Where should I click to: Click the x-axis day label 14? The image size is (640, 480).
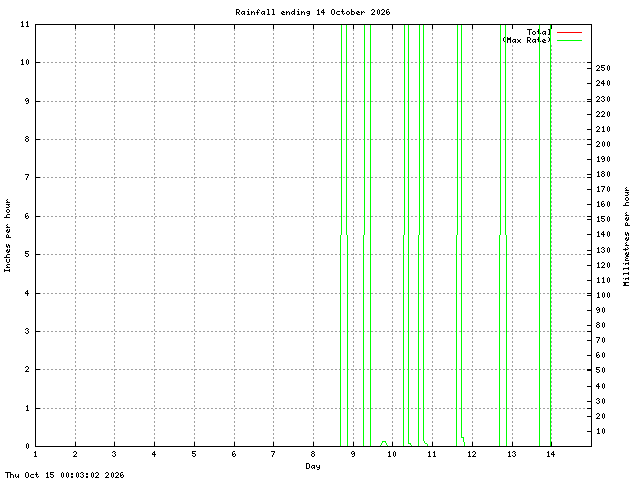[x=551, y=454]
